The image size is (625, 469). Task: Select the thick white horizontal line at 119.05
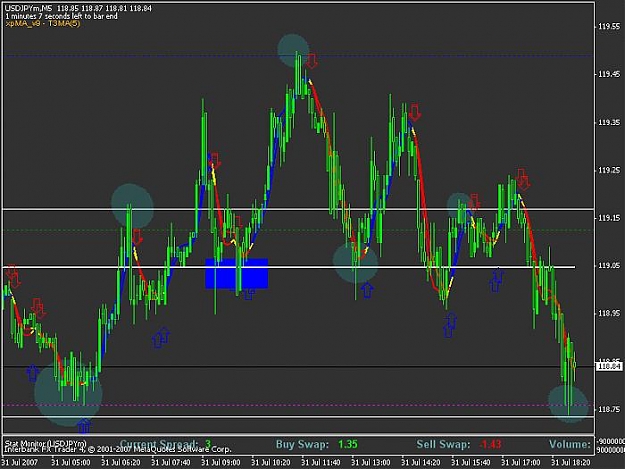click(289, 267)
